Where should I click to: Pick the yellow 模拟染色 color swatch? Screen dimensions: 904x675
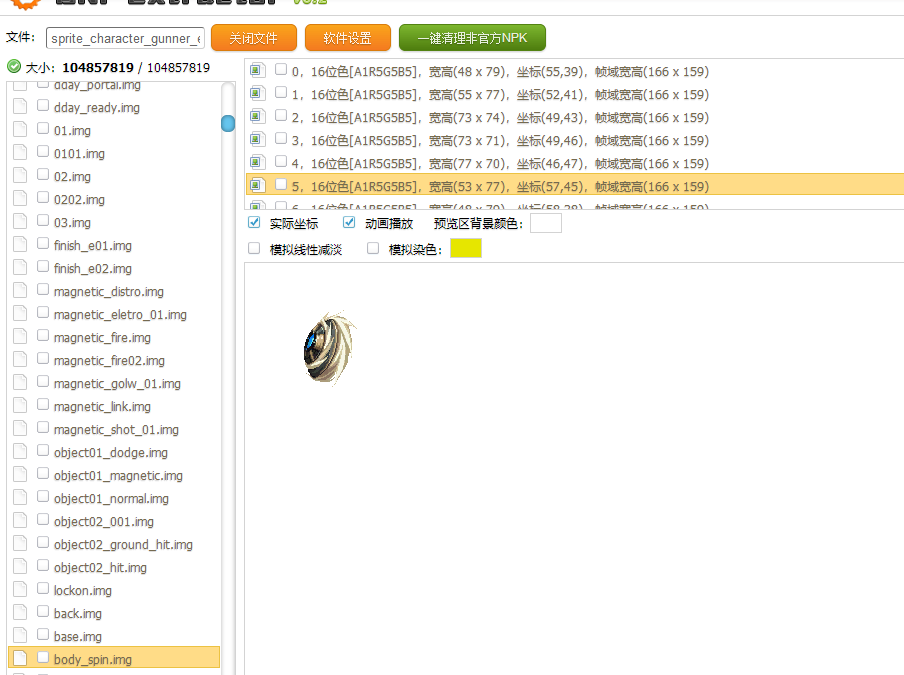[x=465, y=248]
